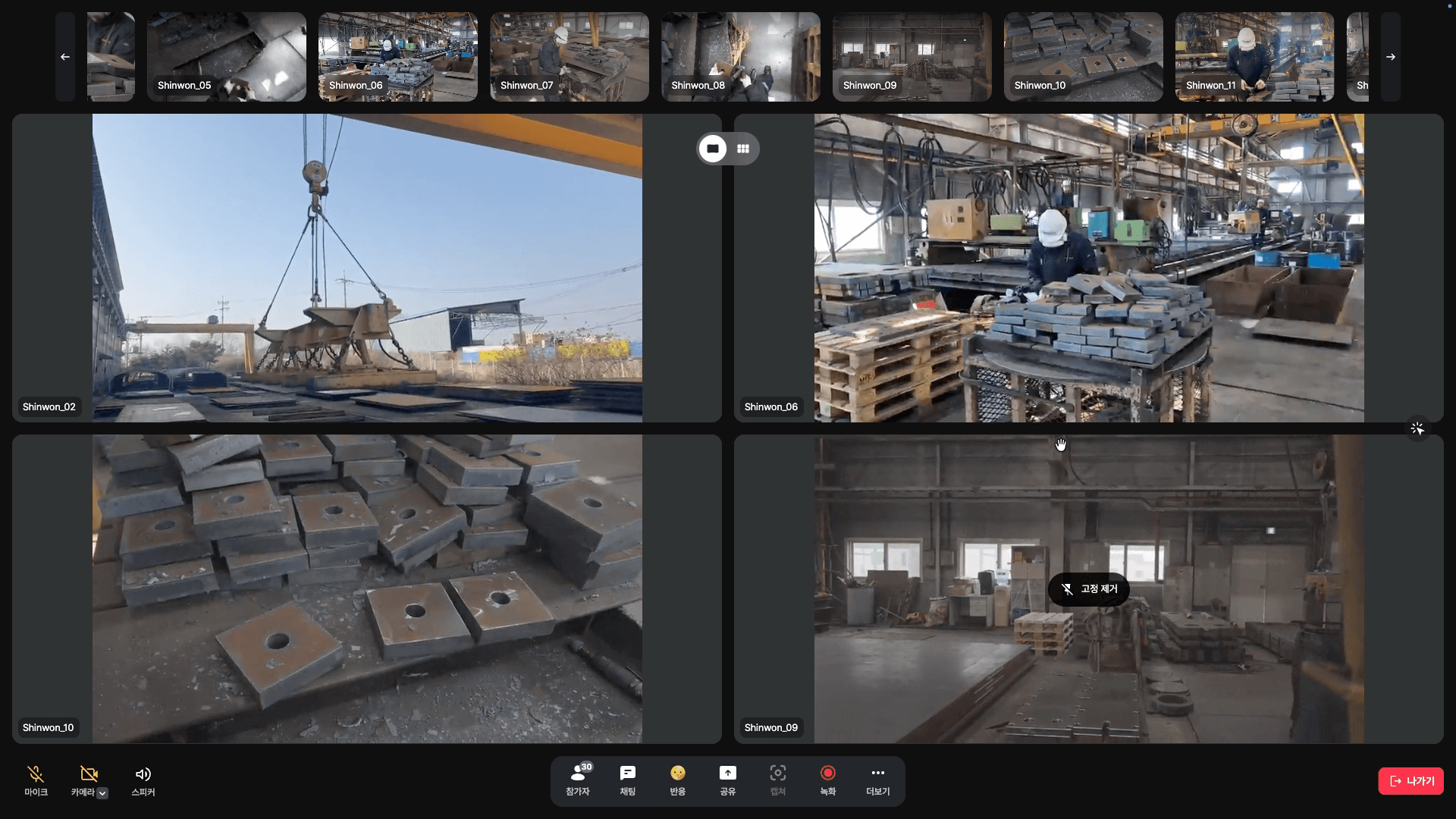The width and height of the screenshot is (1456, 819).
Task: Click the Shinwon_10 main video label
Action: [49, 728]
